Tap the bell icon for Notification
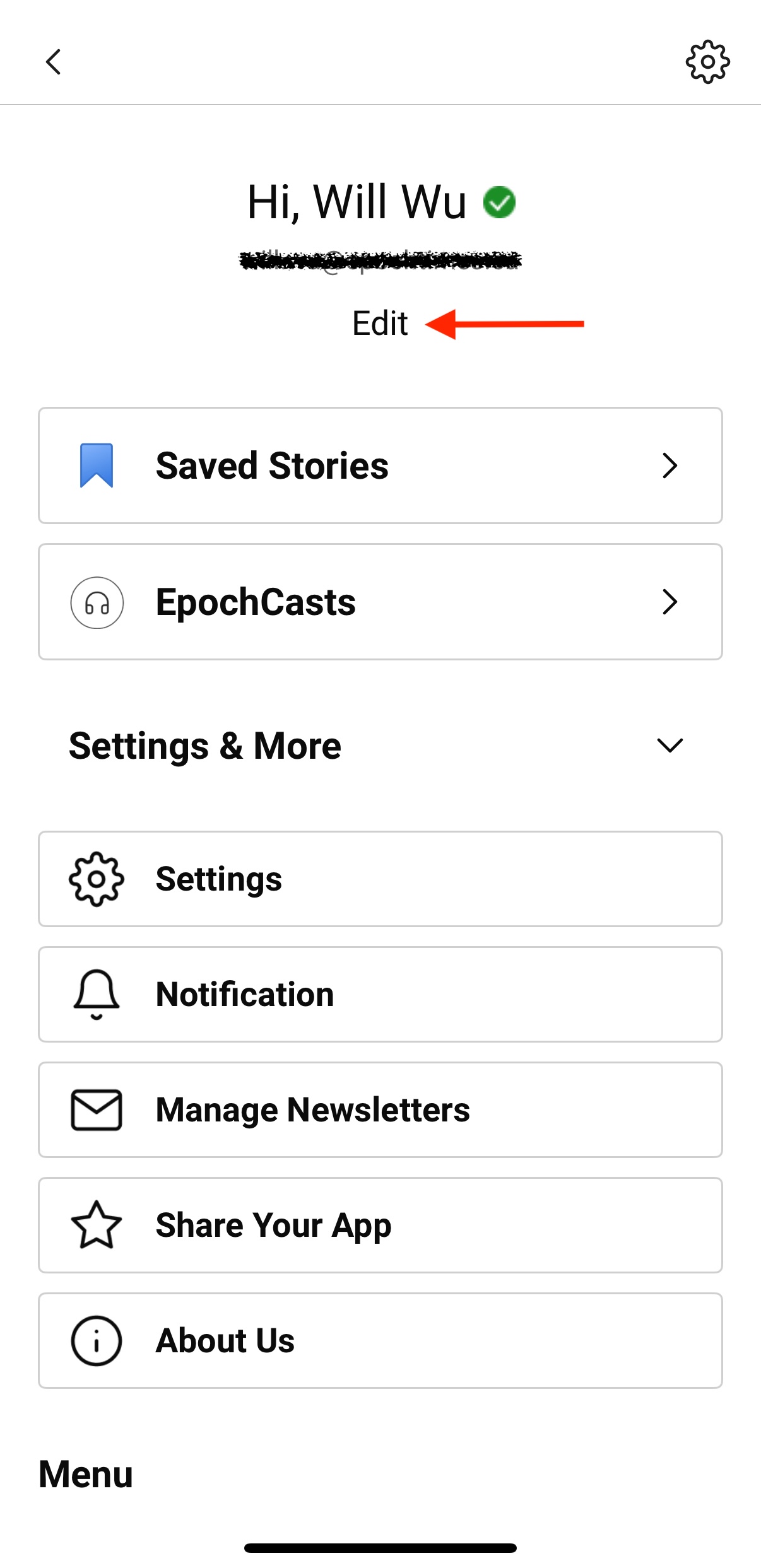 (97, 994)
